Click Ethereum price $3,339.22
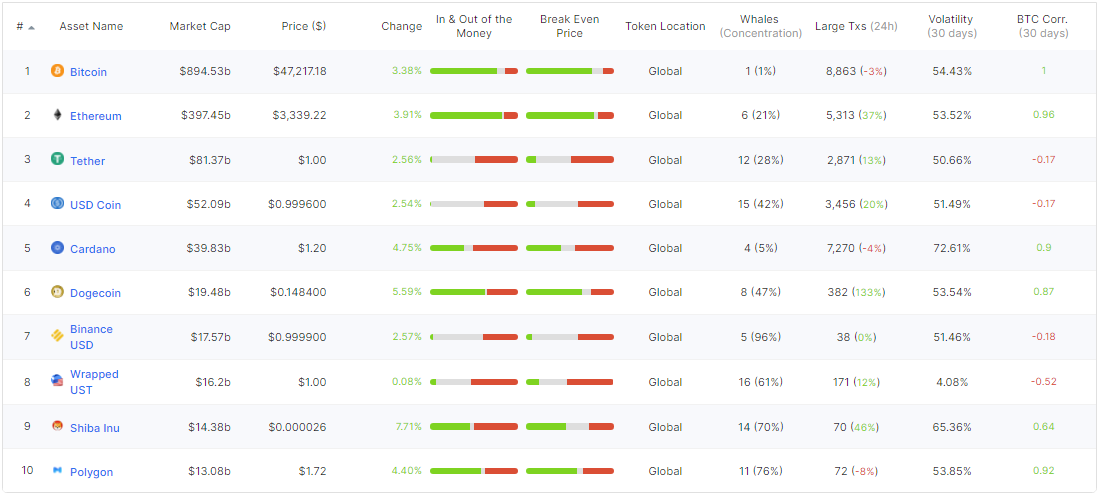The height and width of the screenshot is (496, 1099). point(299,115)
